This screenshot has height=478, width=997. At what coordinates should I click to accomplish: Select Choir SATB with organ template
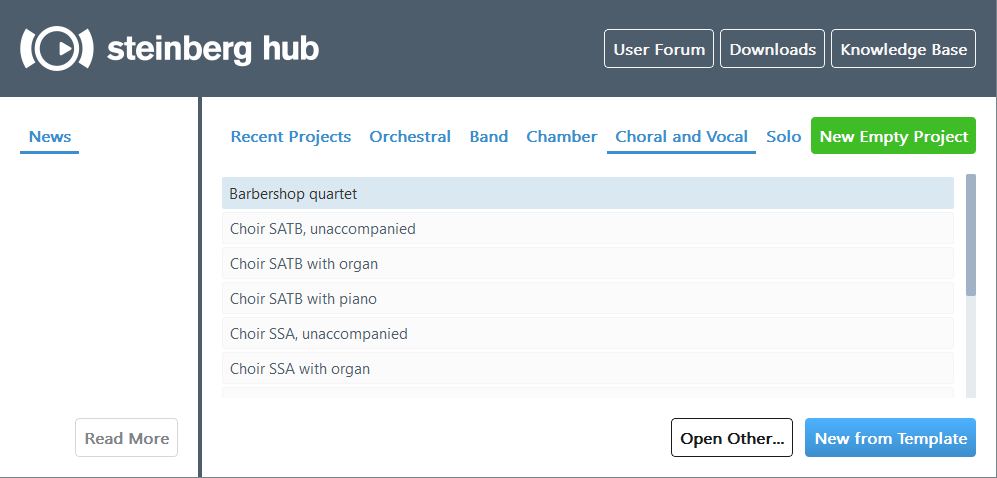[588, 263]
